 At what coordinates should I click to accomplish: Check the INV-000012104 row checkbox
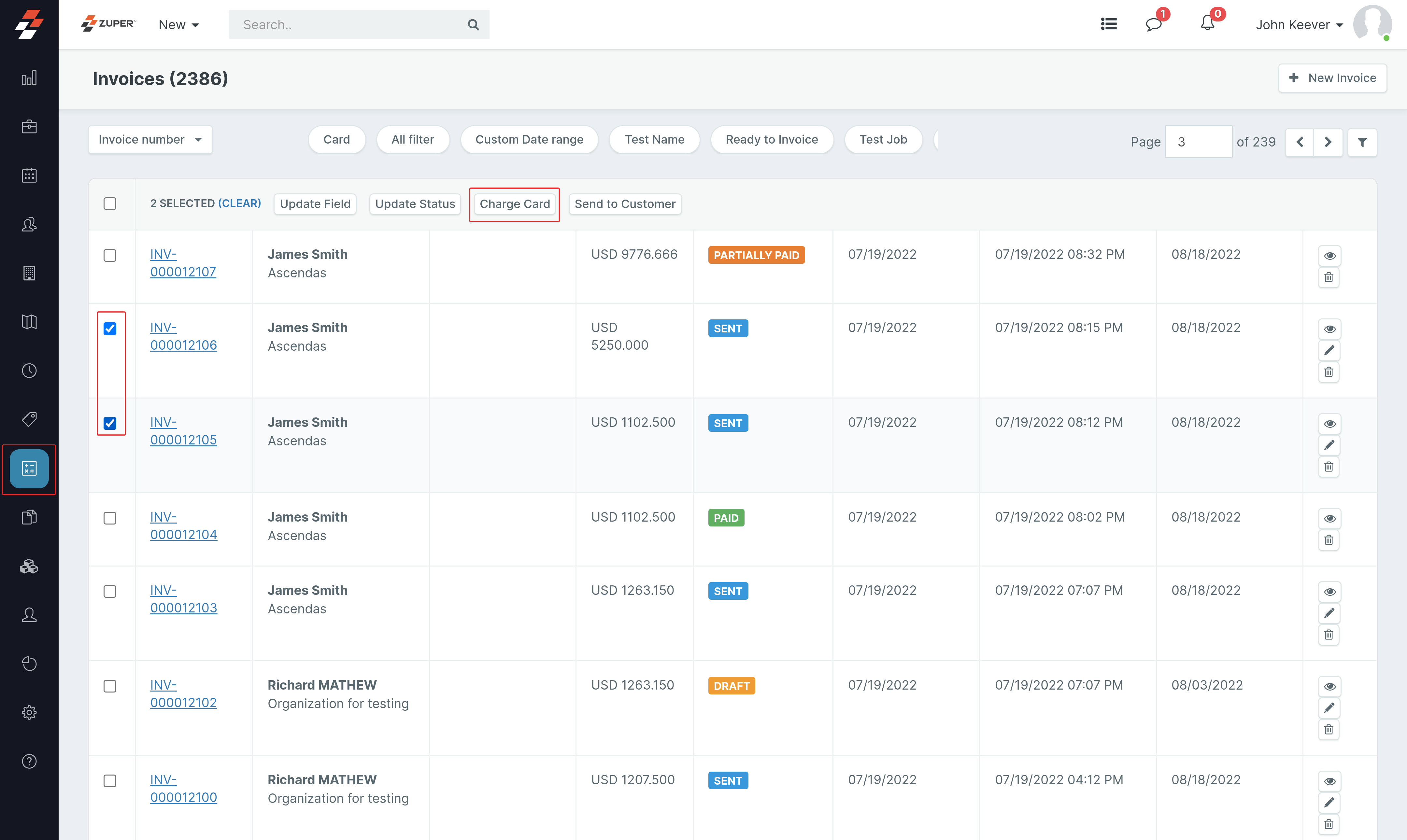point(110,518)
